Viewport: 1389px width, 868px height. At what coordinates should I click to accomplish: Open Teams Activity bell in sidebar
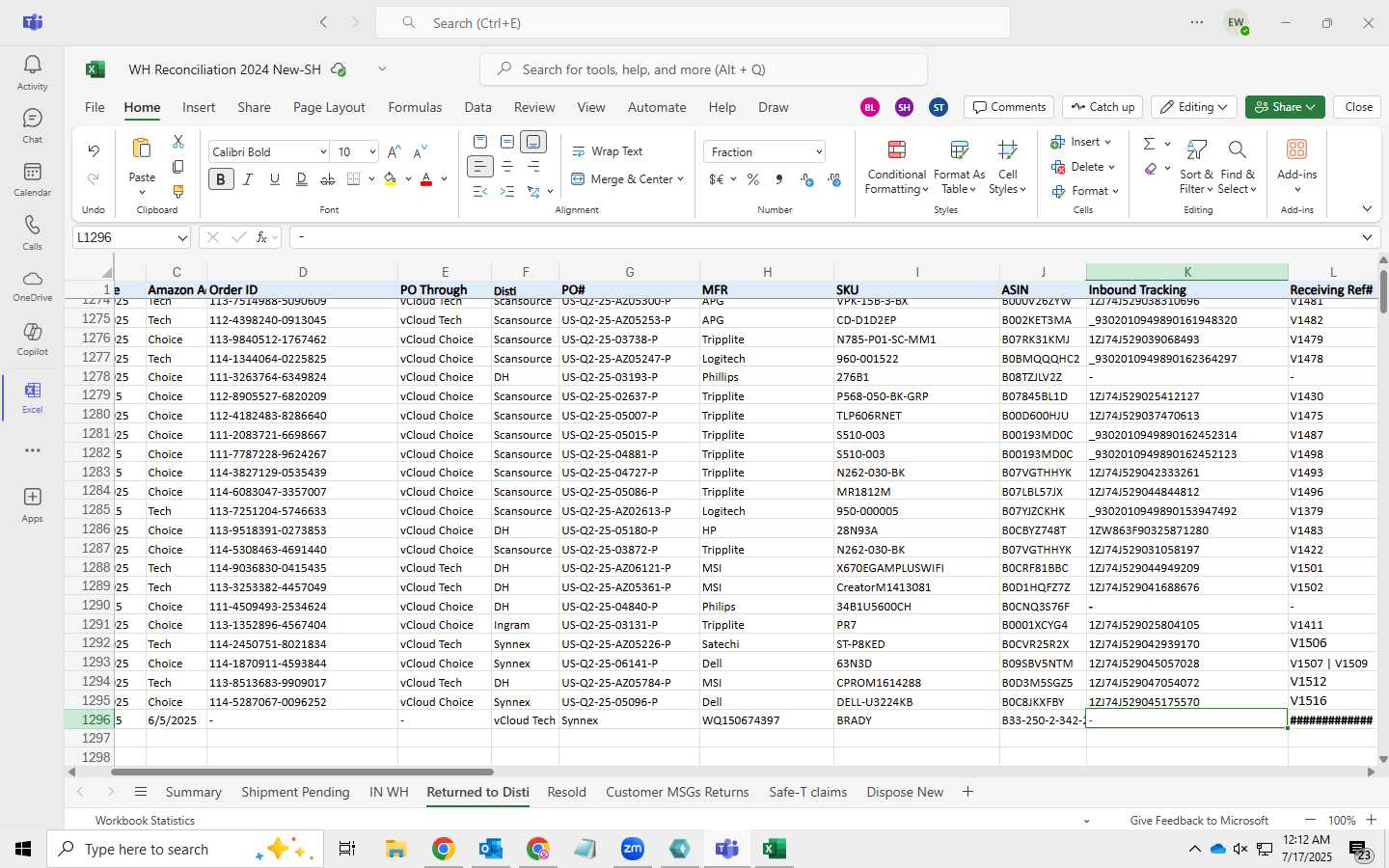pyautogui.click(x=32, y=72)
